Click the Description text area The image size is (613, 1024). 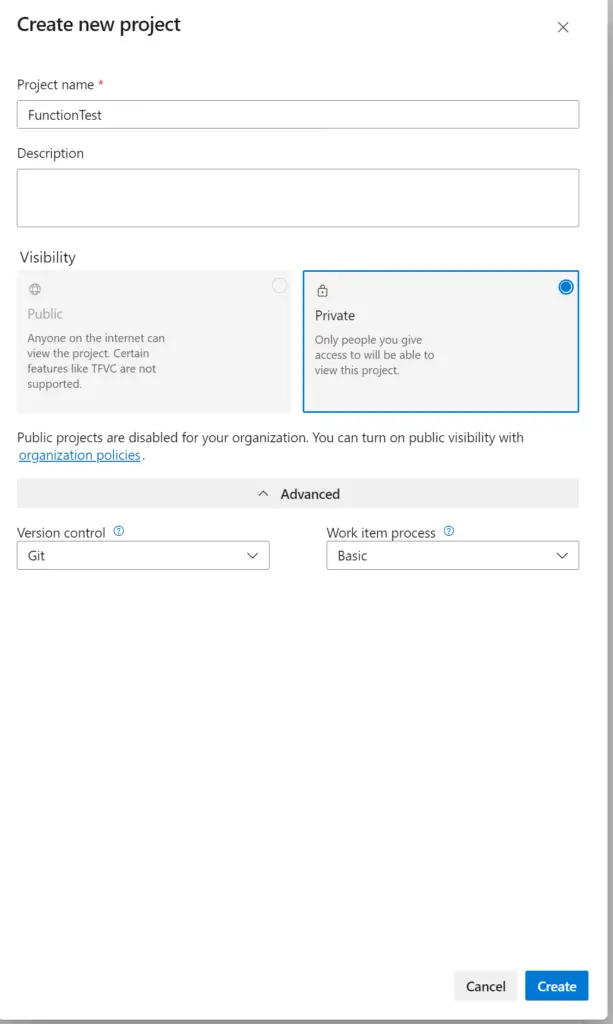point(298,197)
